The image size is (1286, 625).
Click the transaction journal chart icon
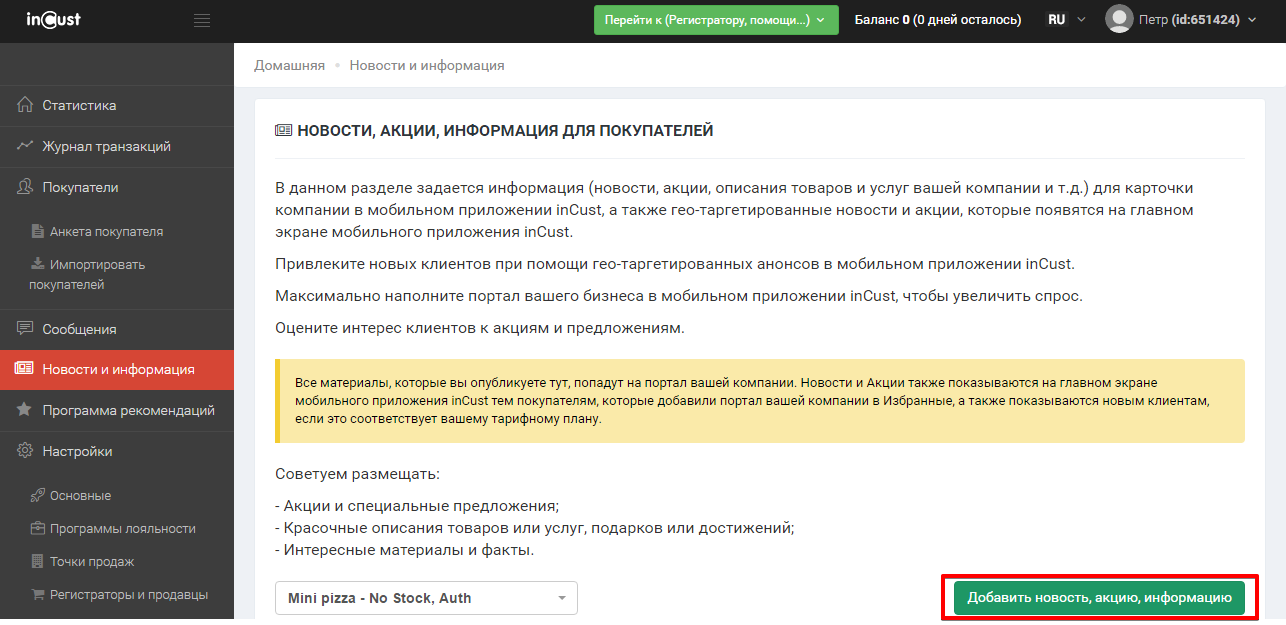pyautogui.click(x=25, y=146)
